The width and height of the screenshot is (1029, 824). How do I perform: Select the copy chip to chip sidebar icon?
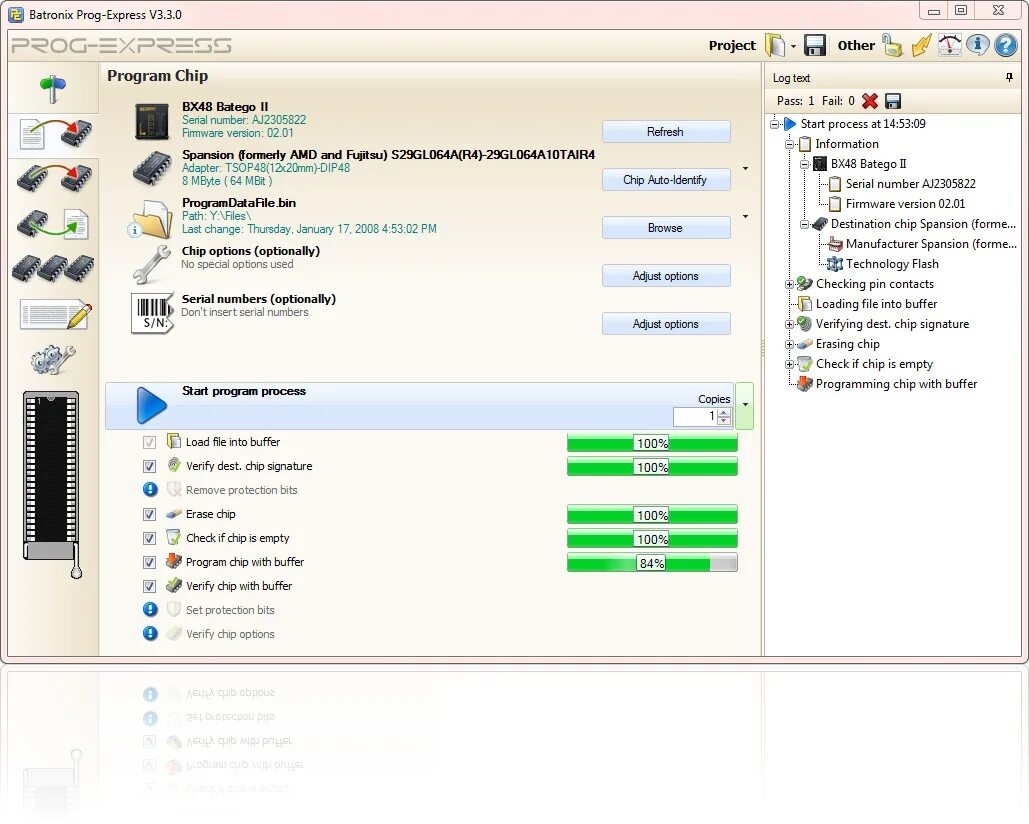54,178
